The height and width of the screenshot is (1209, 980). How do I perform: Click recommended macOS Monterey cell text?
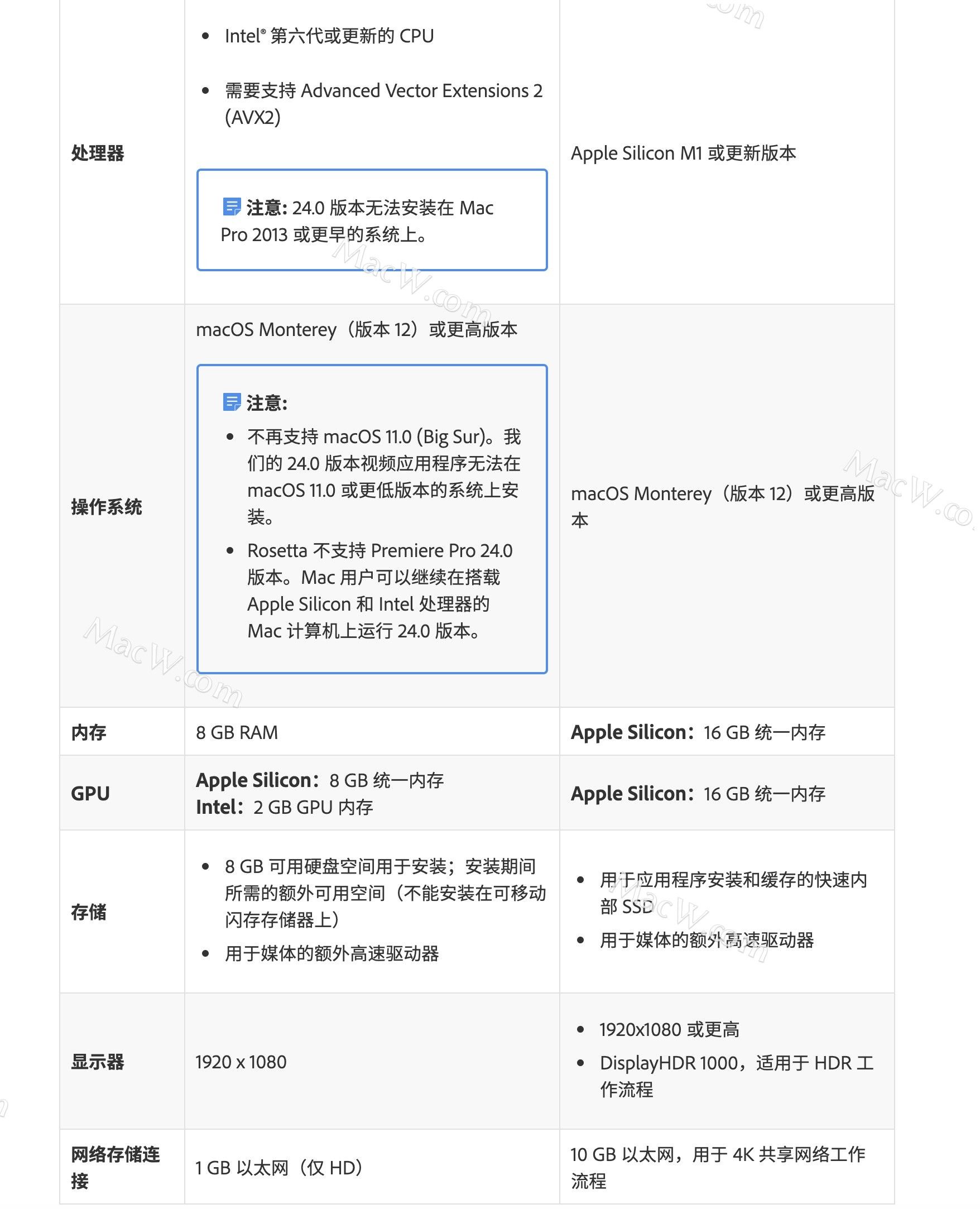coord(723,506)
